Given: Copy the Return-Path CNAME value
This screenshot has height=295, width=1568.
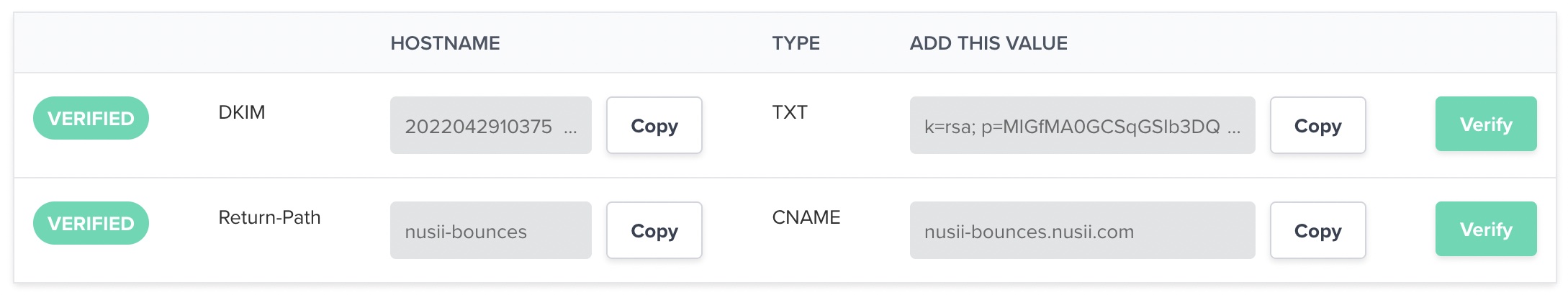Looking at the screenshot, I should tap(1317, 230).
